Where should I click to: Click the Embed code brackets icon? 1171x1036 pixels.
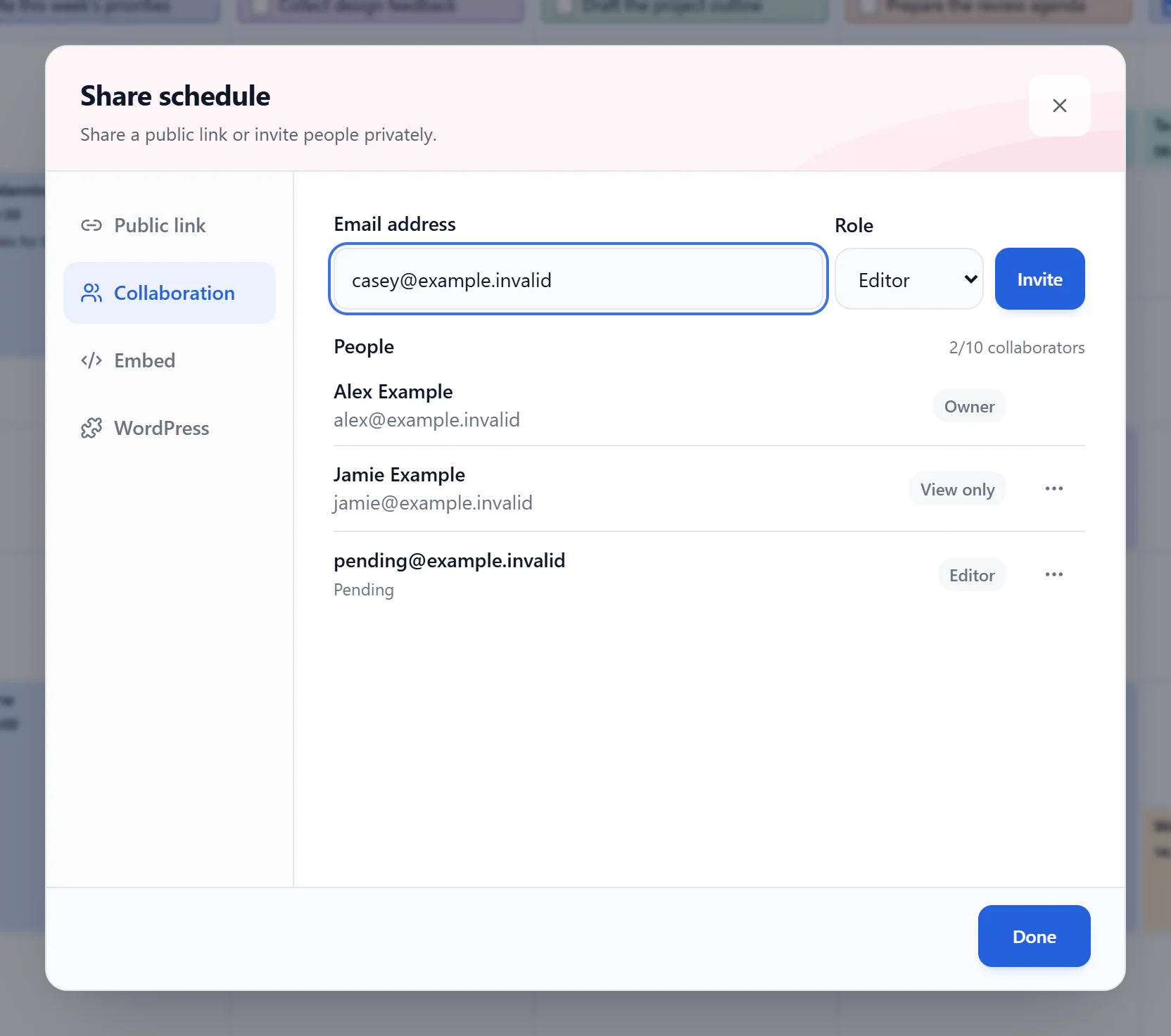click(91, 360)
